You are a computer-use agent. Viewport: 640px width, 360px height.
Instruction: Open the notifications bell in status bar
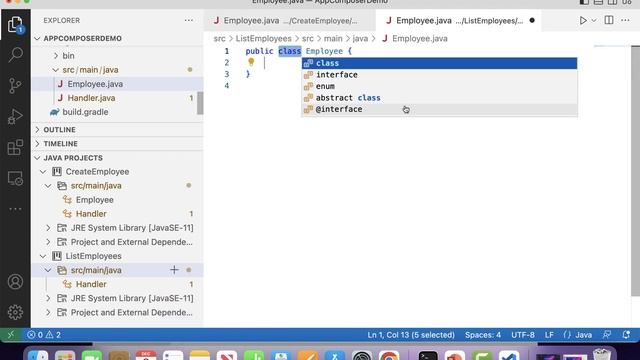627,335
